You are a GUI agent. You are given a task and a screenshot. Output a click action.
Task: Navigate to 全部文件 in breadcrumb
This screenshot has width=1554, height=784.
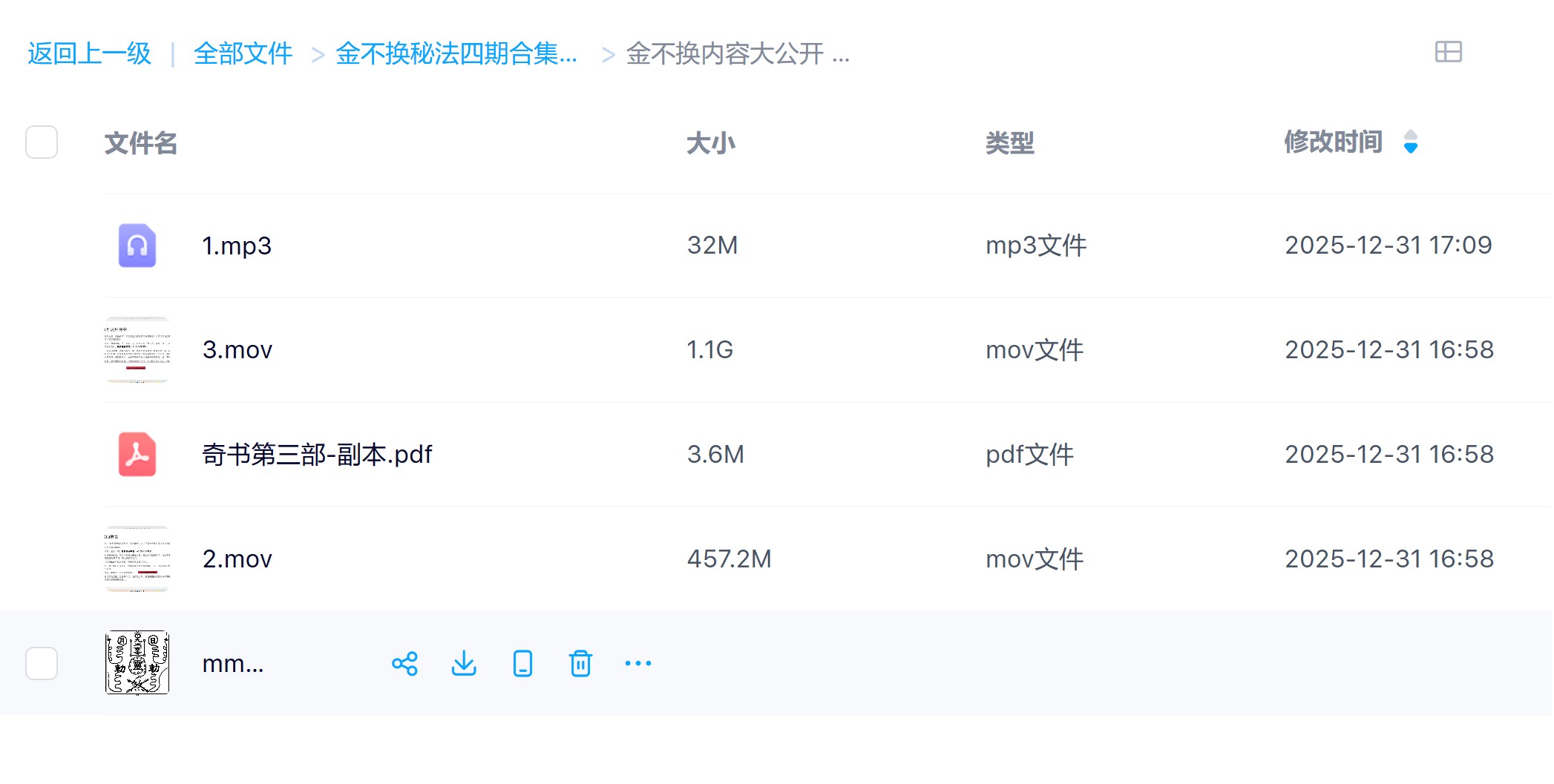coord(243,53)
